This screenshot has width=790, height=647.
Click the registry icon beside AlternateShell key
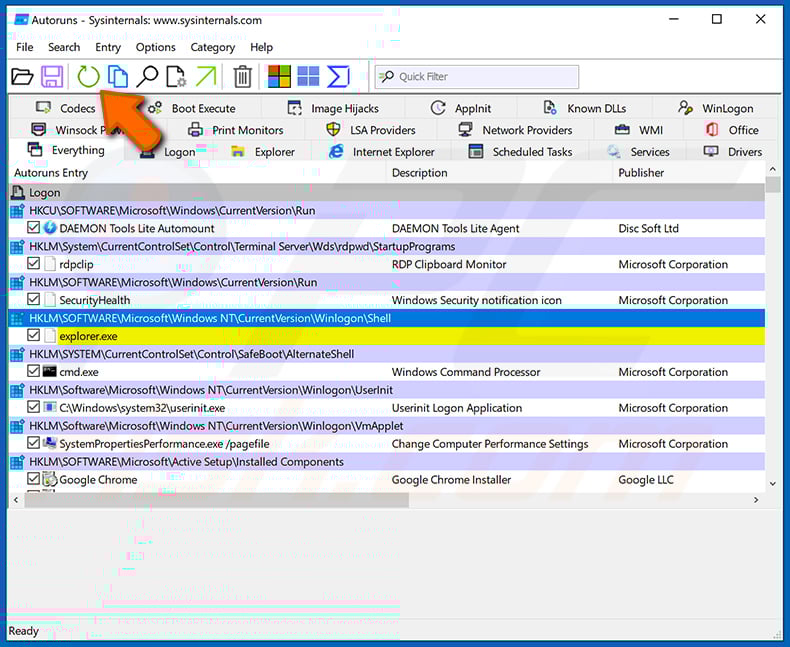coord(17,354)
